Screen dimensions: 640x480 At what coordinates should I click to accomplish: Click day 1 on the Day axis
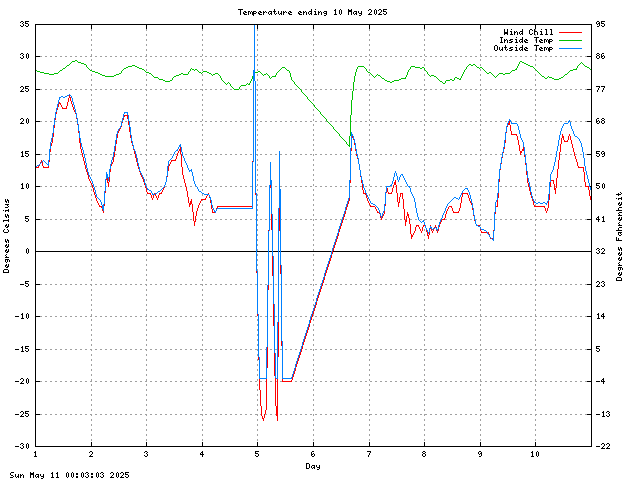pos(36,454)
